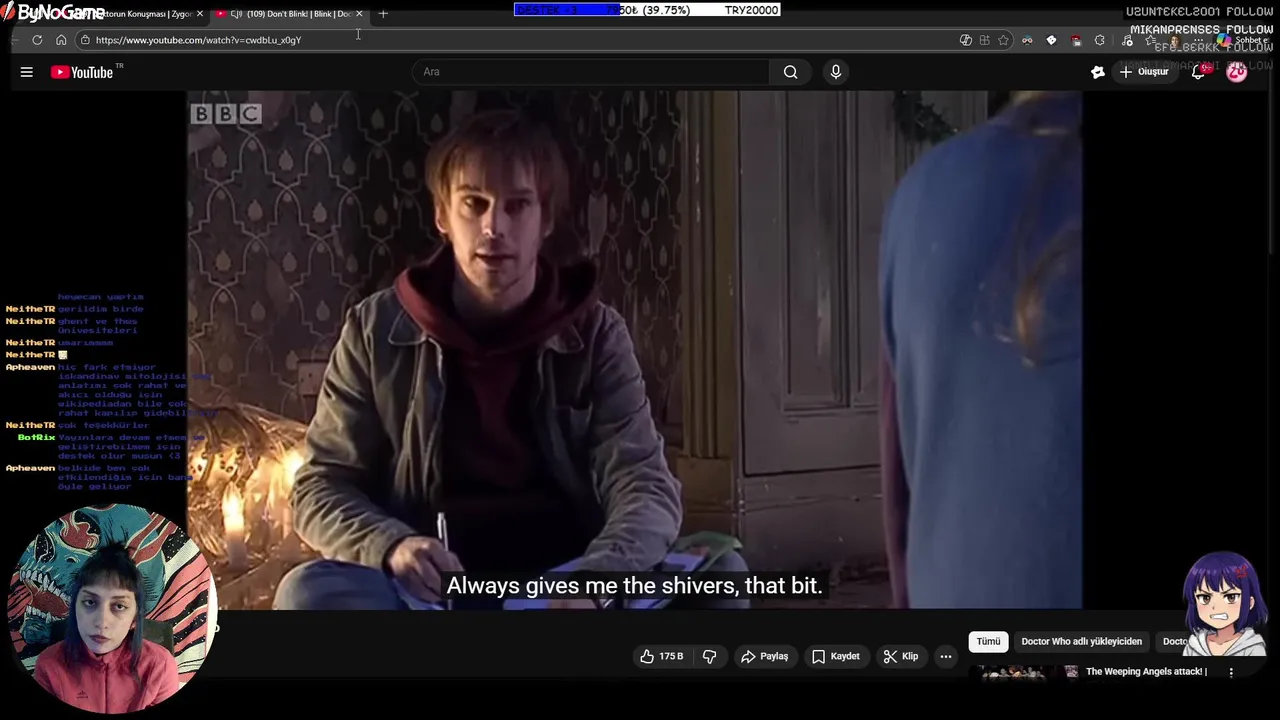Open the YouTube account avatar menu
The width and height of the screenshot is (1280, 720).
pos(1237,72)
